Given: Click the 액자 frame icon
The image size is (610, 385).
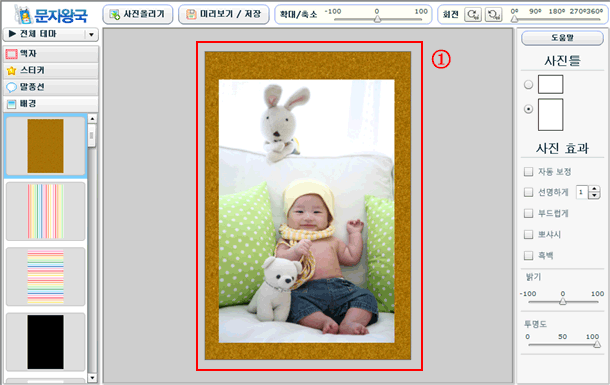Looking at the screenshot, I should 11,54.
